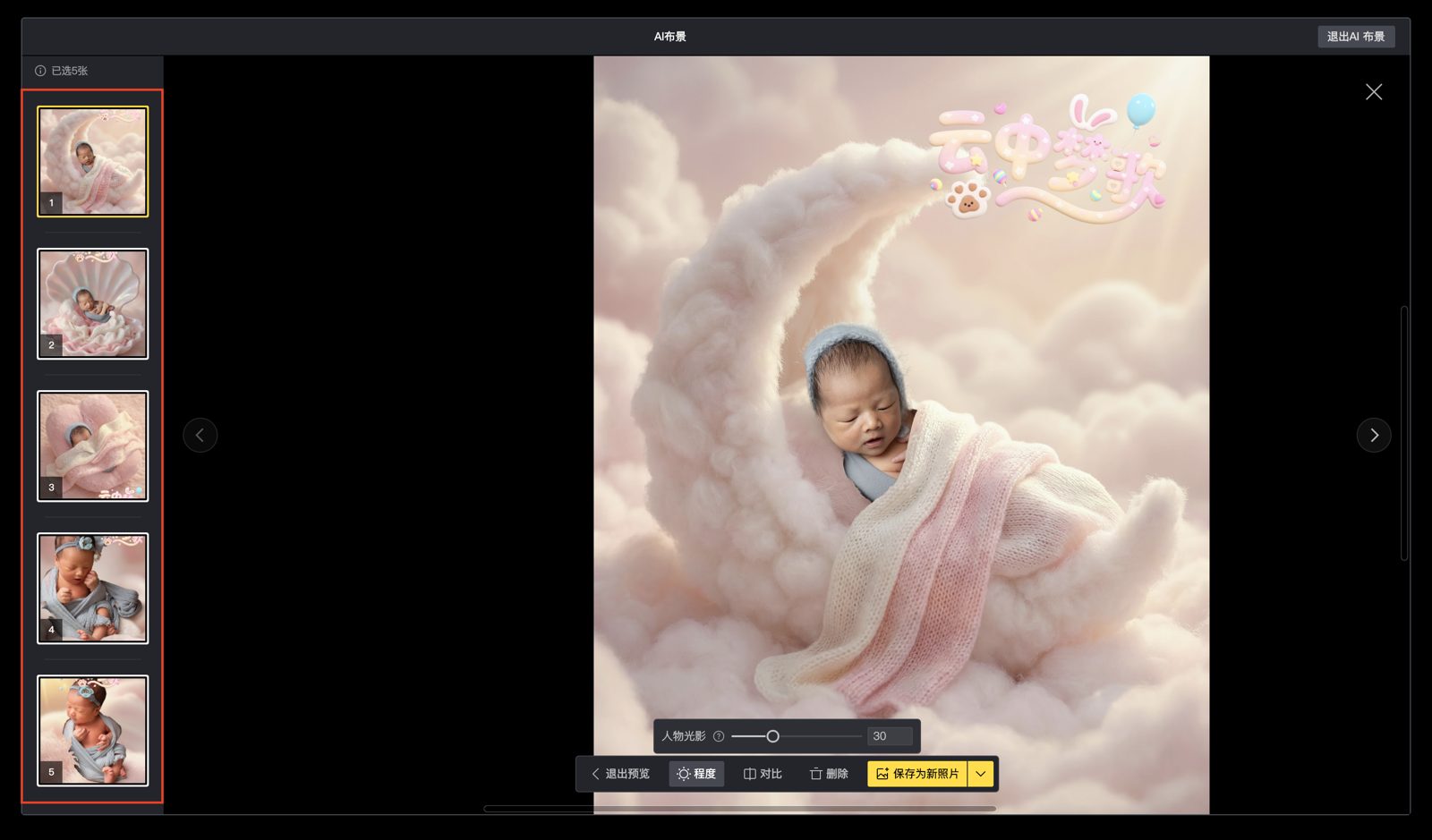This screenshot has height=840, width=1432.
Task: Click the 人物光影 slider handle
Action: click(x=772, y=736)
